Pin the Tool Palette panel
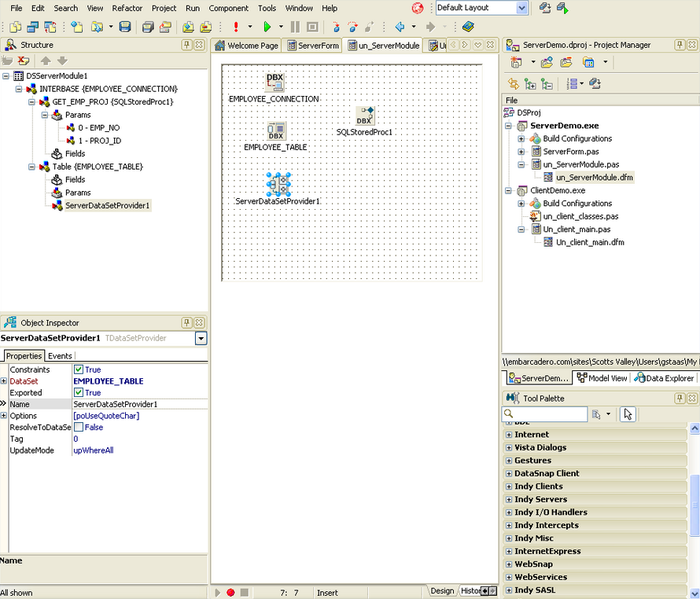 click(680, 398)
